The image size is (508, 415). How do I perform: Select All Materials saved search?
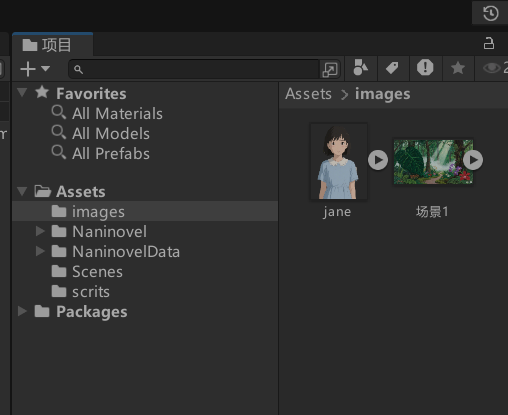pyautogui.click(x=107, y=113)
